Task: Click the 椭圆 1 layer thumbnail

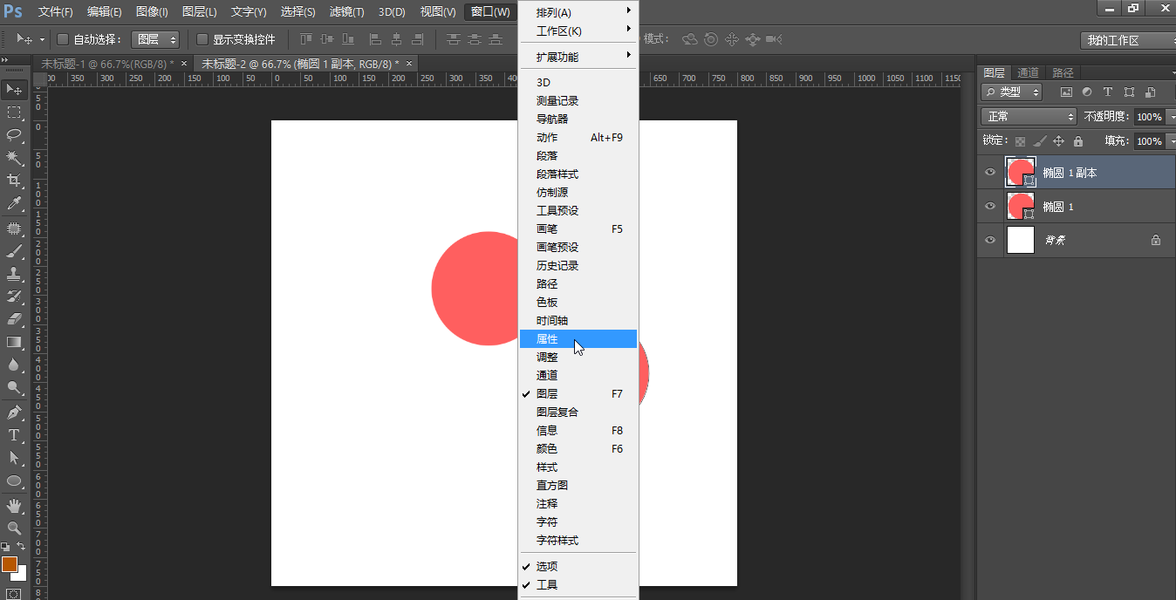Action: click(1020, 206)
